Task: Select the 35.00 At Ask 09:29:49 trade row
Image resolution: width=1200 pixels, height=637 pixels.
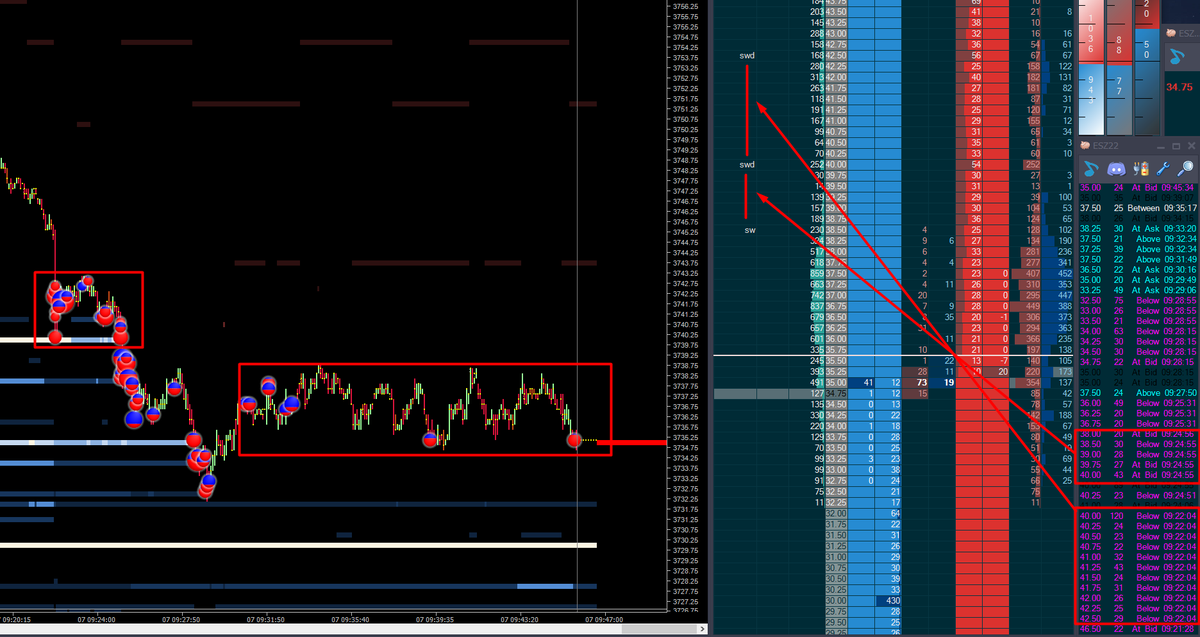Action: [x=1137, y=281]
